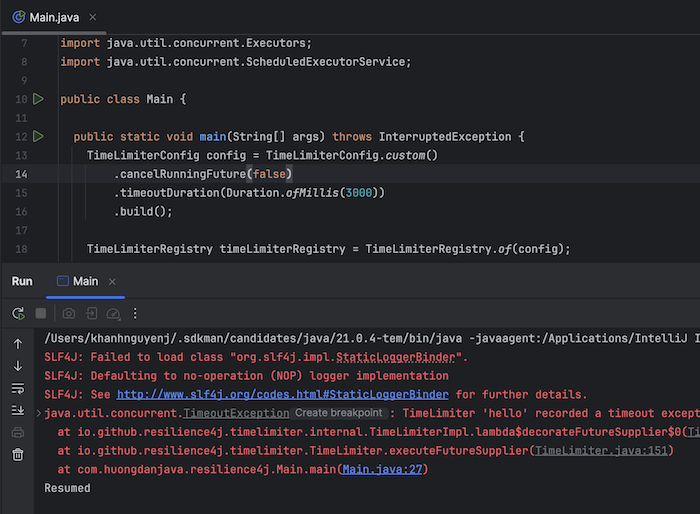Jump up the stack trace arrow
Screen dimensions: 700x514
18,344
